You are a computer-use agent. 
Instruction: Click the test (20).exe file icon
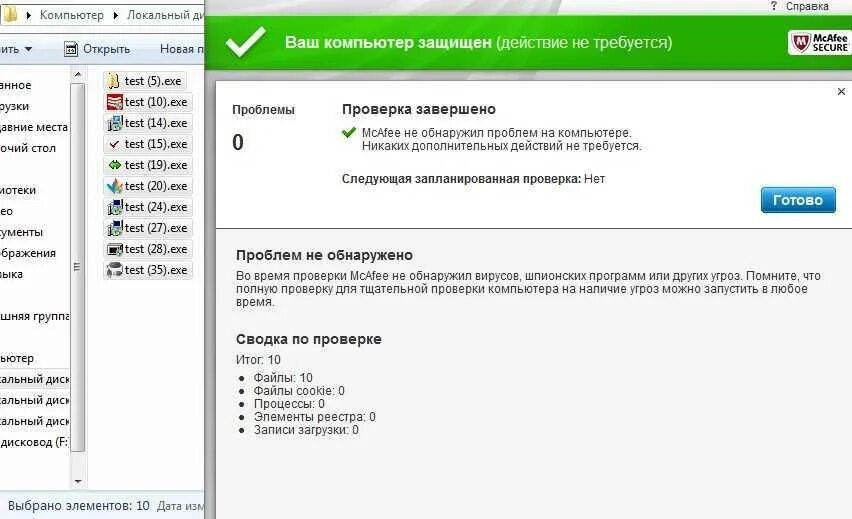(x=115, y=186)
